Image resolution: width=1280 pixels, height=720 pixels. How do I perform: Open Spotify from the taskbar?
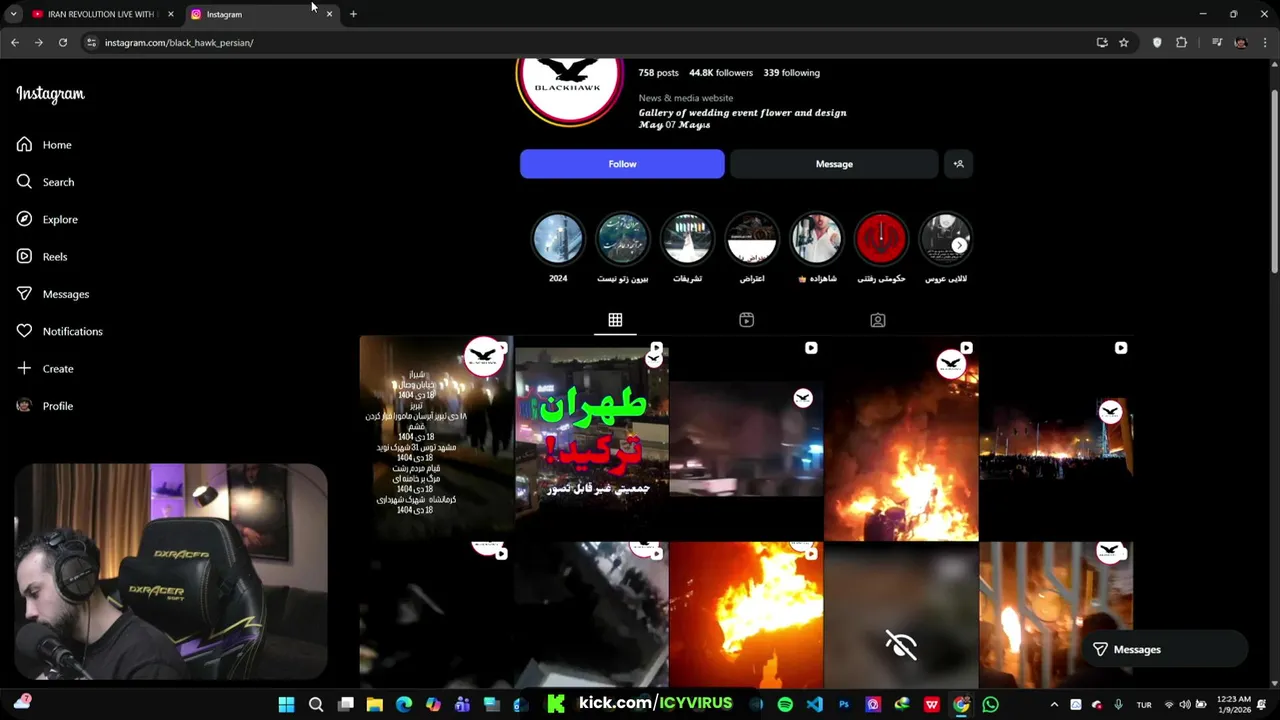tap(785, 705)
